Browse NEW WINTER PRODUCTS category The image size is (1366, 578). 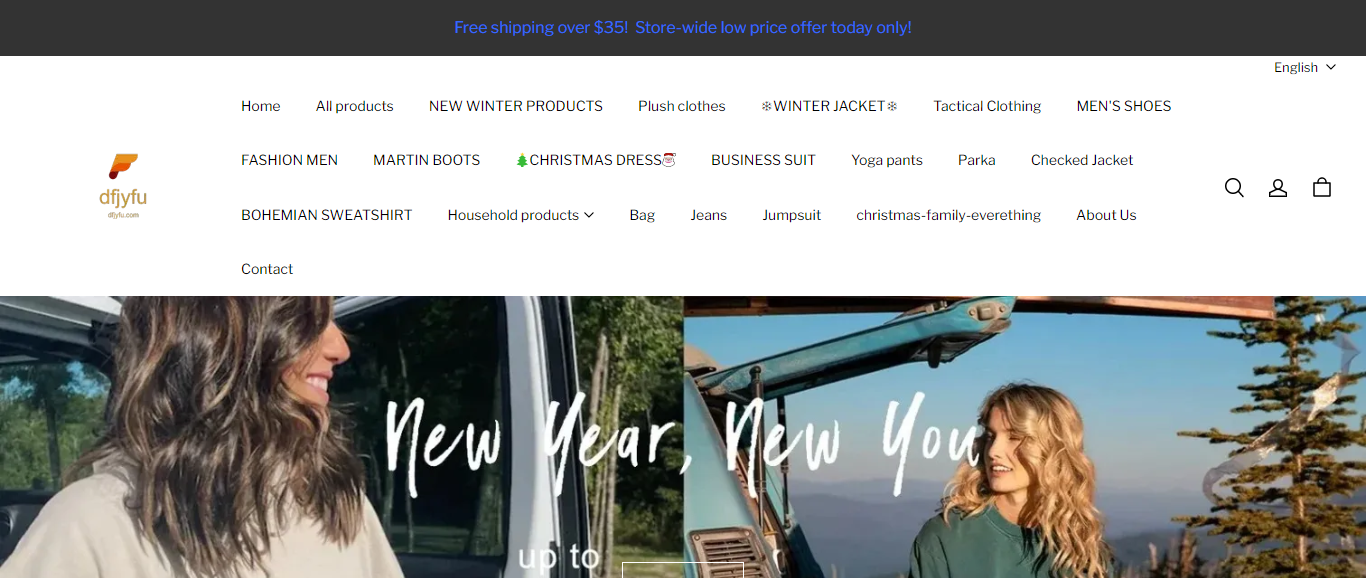pos(516,106)
